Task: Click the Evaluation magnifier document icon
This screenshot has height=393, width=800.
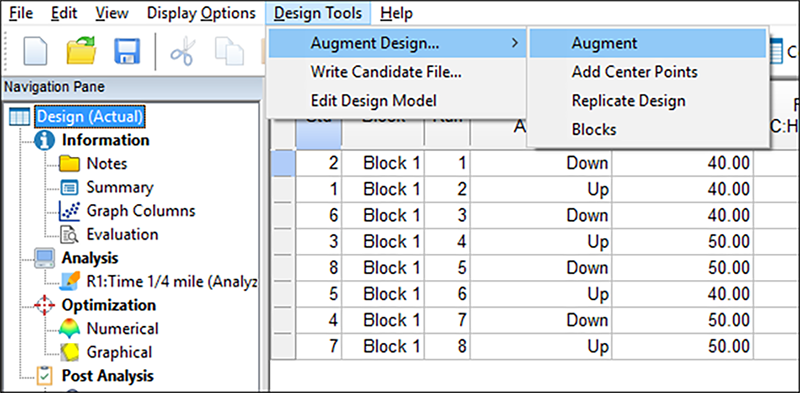Action: [x=69, y=235]
